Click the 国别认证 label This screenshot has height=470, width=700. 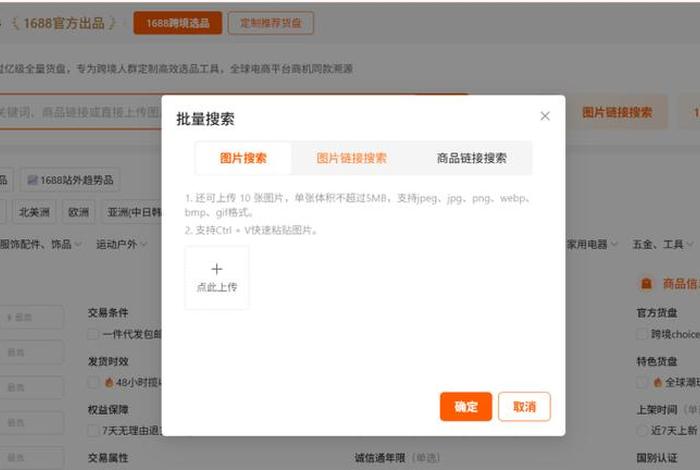[657, 458]
